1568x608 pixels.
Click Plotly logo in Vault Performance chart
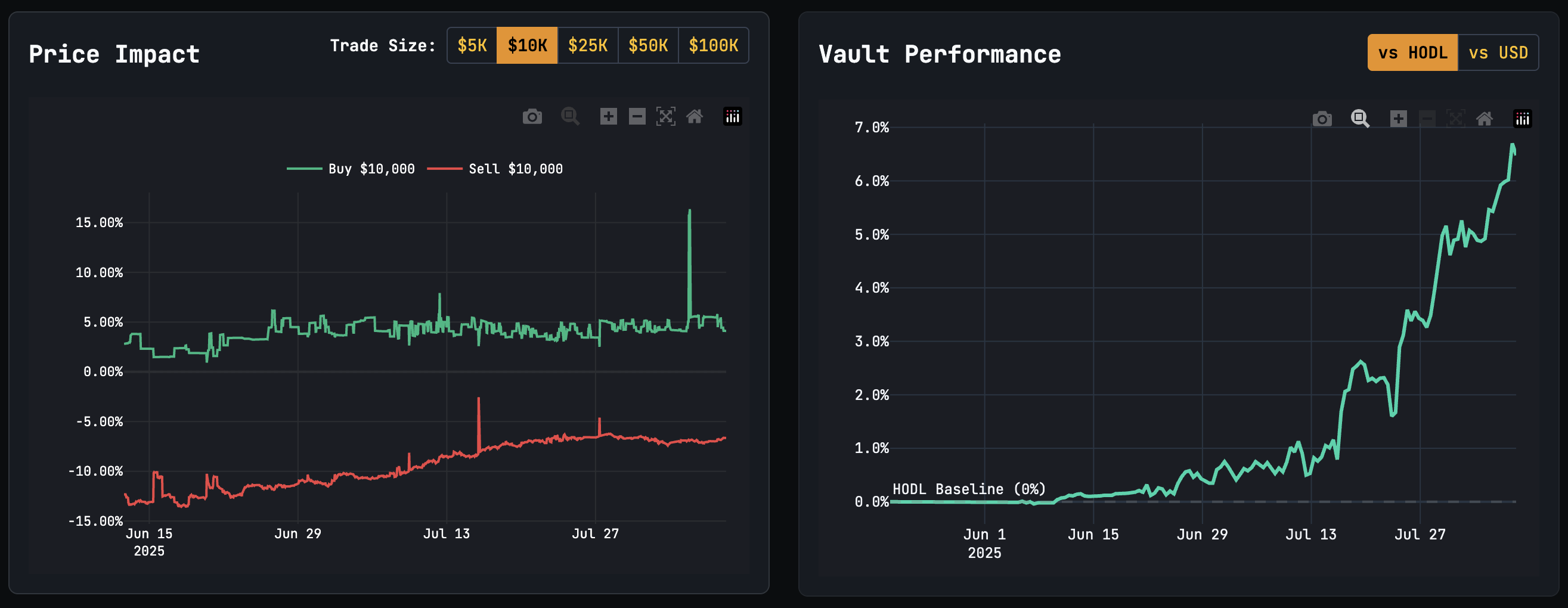pos(1522,119)
